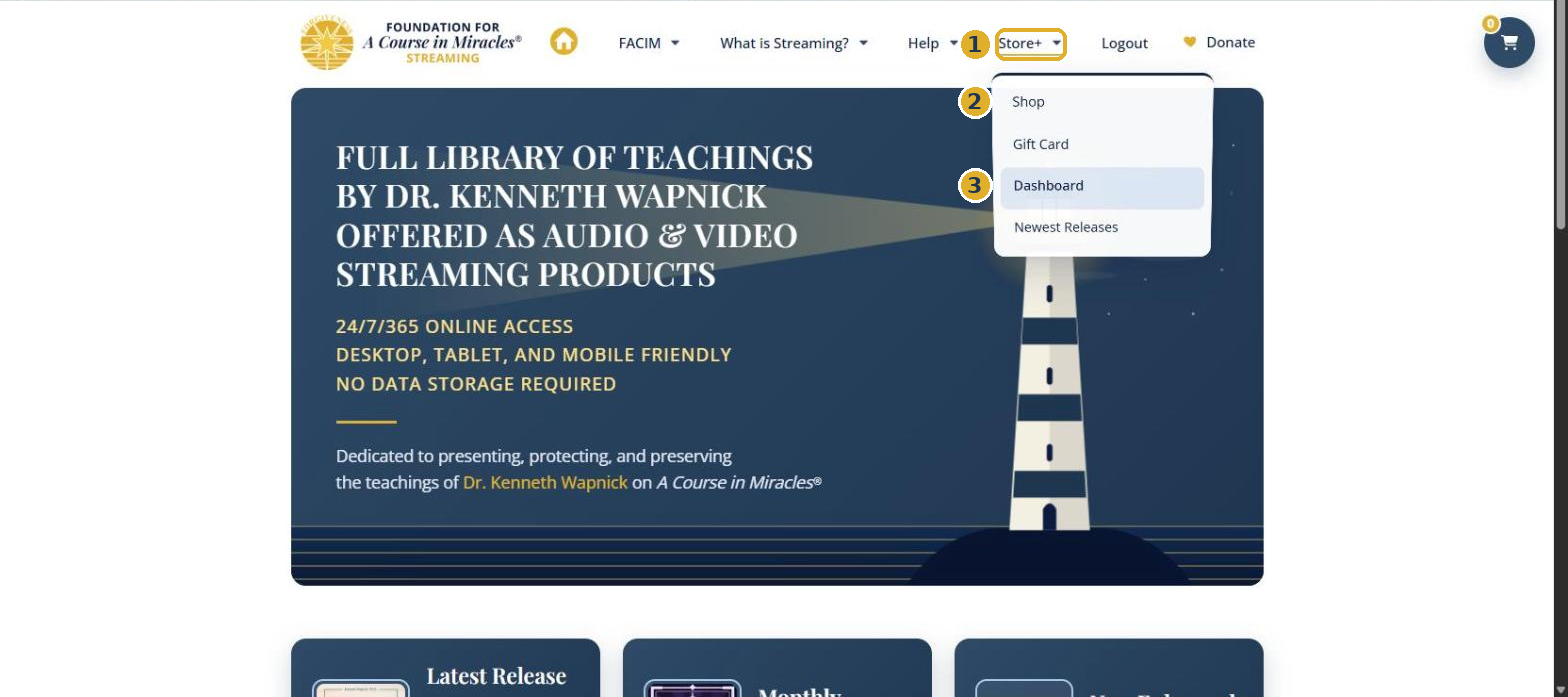Open the shopping cart
1568x697 pixels.
pos(1509,42)
